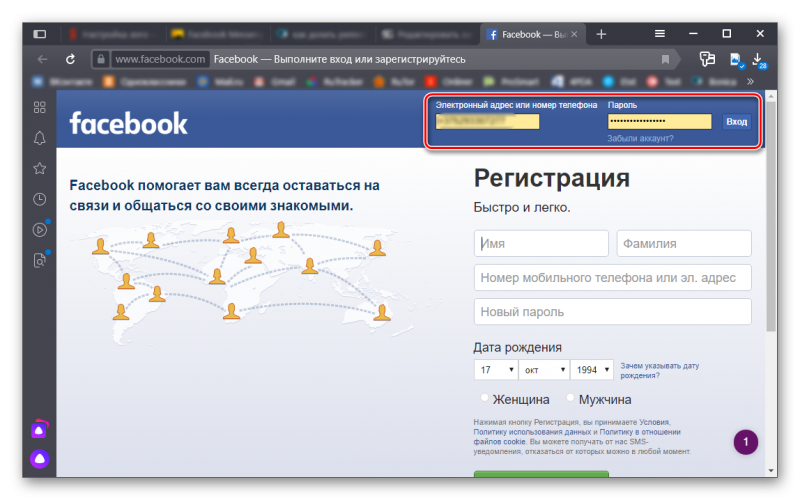
Task: Open the video play icon in sidebar
Action: click(40, 230)
